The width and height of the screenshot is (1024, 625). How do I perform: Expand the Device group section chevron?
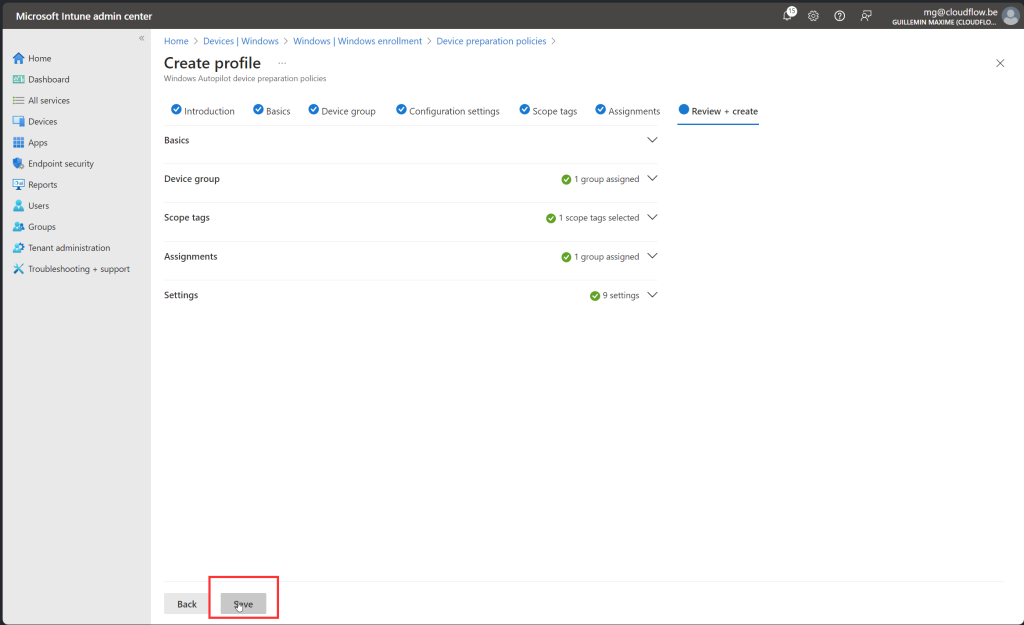point(652,178)
